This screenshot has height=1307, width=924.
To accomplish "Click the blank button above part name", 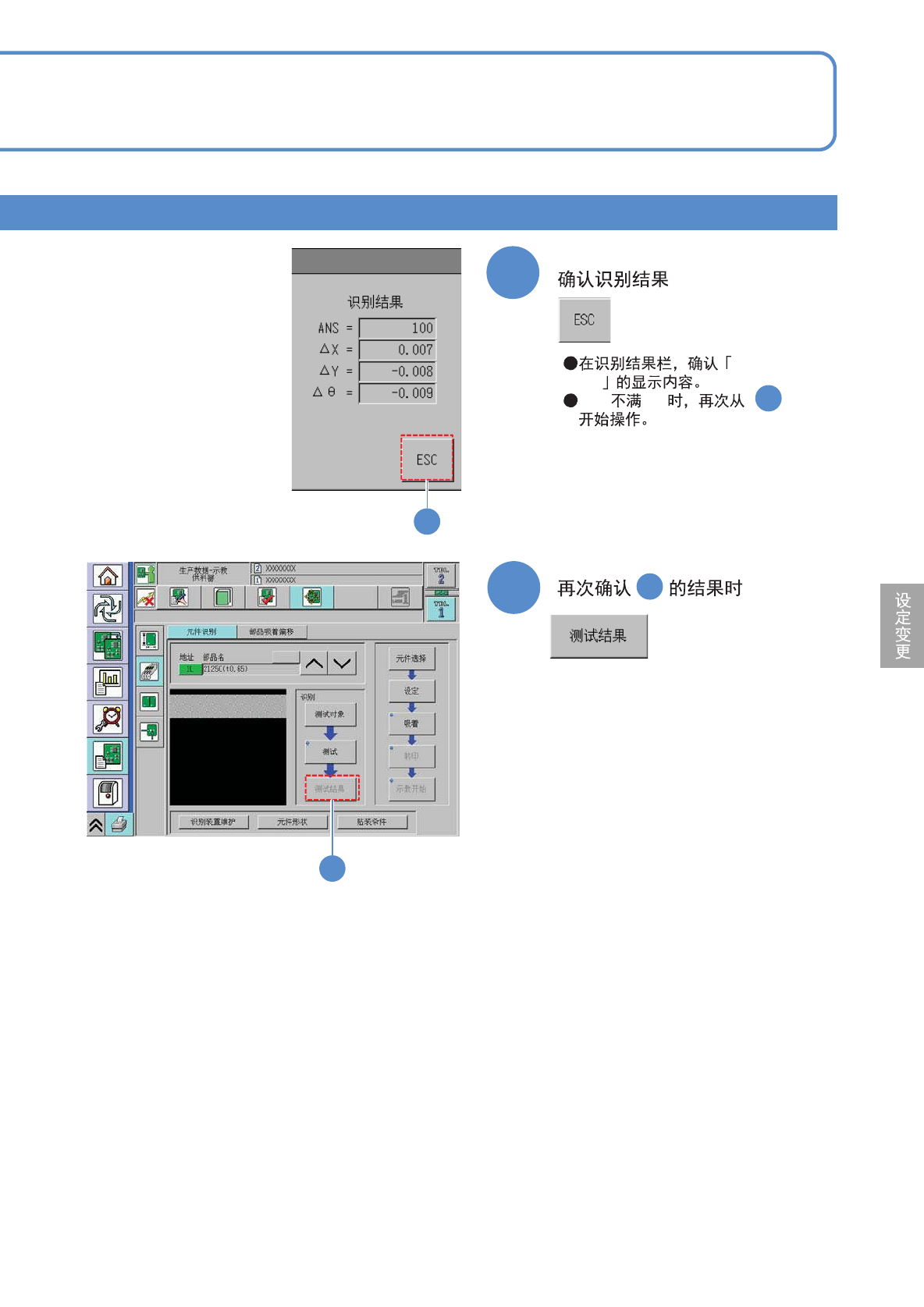I will click(x=285, y=657).
